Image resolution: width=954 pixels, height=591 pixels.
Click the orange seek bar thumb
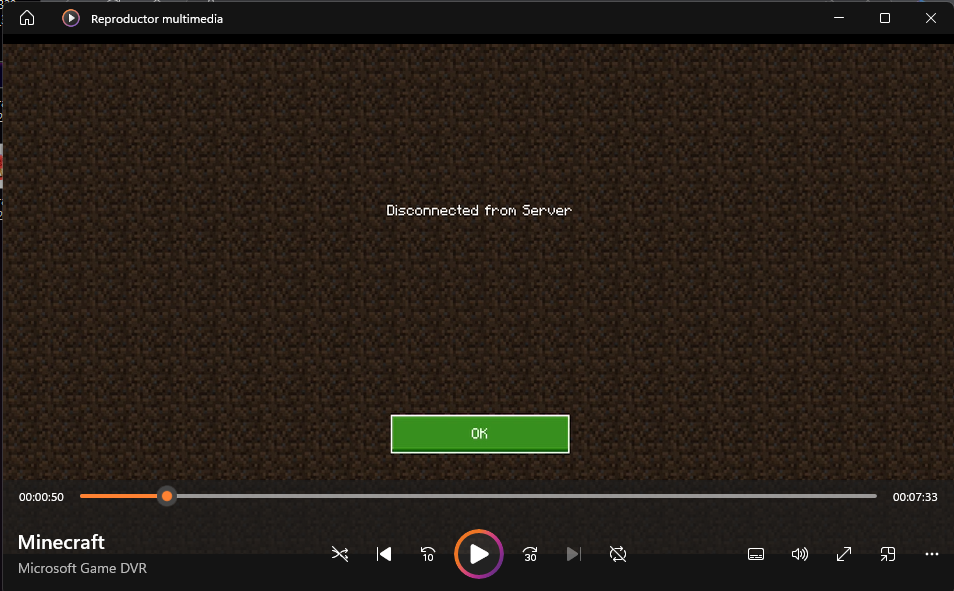pos(167,496)
